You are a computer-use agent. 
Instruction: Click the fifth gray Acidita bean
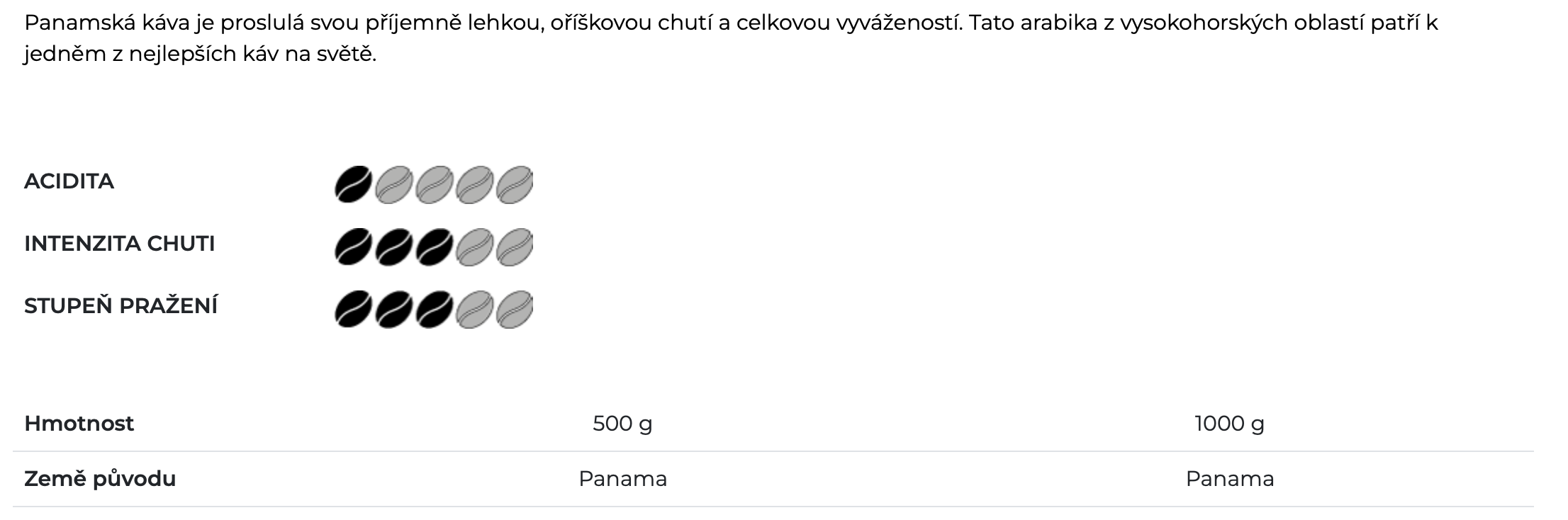[x=515, y=184]
